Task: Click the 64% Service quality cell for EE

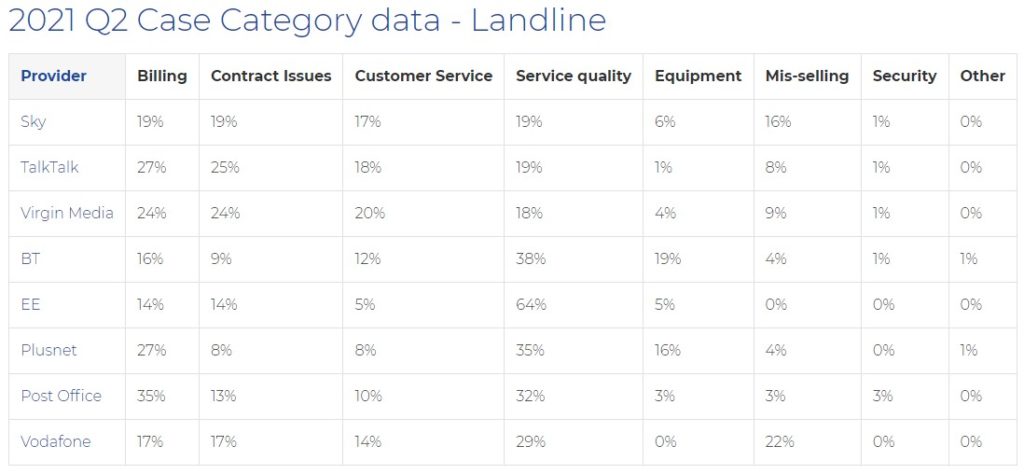Action: coord(531,304)
